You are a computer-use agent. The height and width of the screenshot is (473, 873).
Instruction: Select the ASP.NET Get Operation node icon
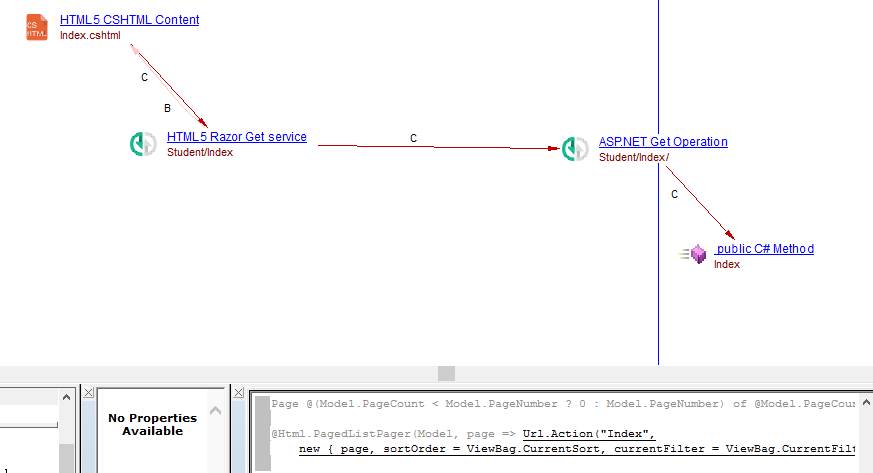tap(574, 149)
